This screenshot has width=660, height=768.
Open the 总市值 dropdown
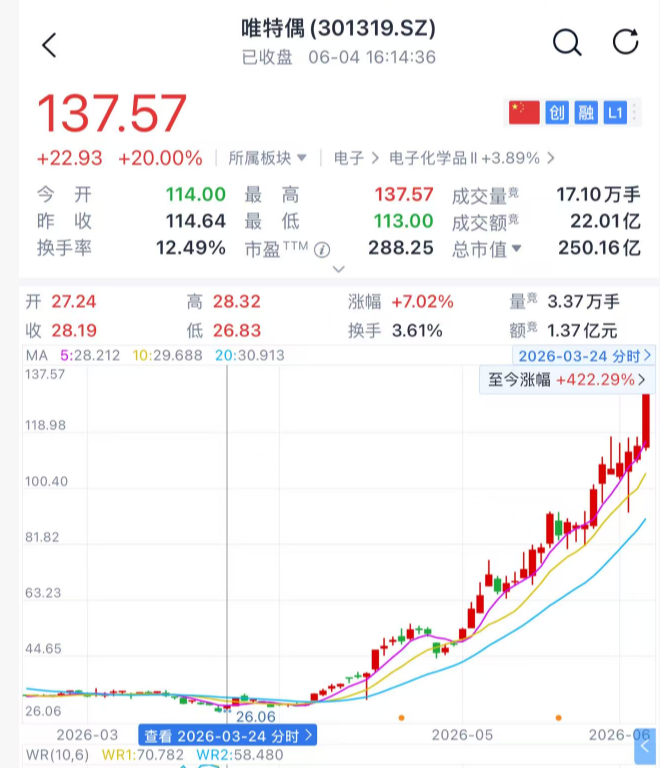pyautogui.click(x=486, y=249)
